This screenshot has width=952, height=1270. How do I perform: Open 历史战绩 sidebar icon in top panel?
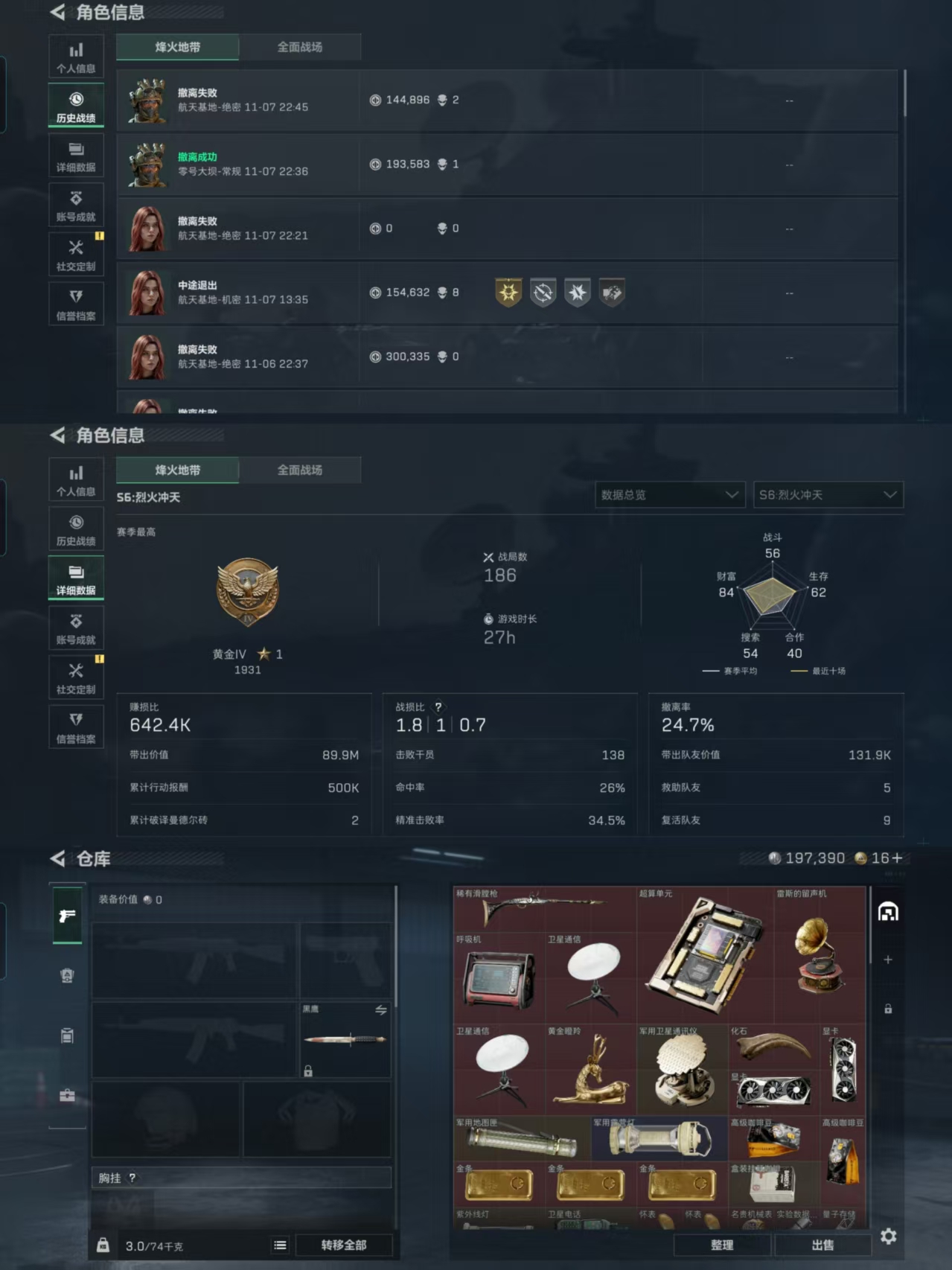click(x=76, y=106)
